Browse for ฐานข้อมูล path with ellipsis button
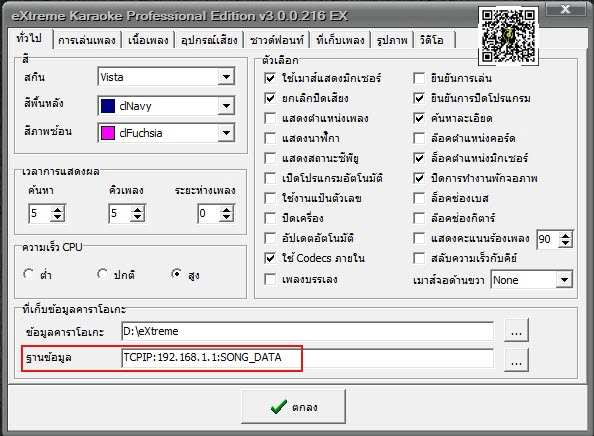 tap(516, 360)
